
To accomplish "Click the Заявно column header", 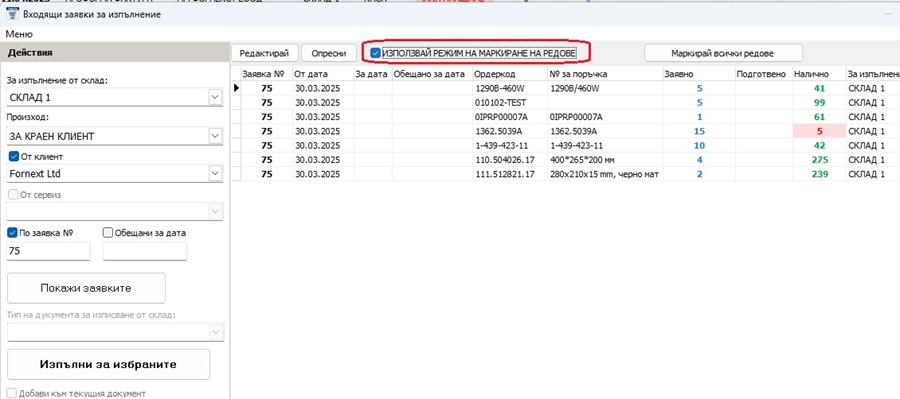I will pyautogui.click(x=698, y=74).
